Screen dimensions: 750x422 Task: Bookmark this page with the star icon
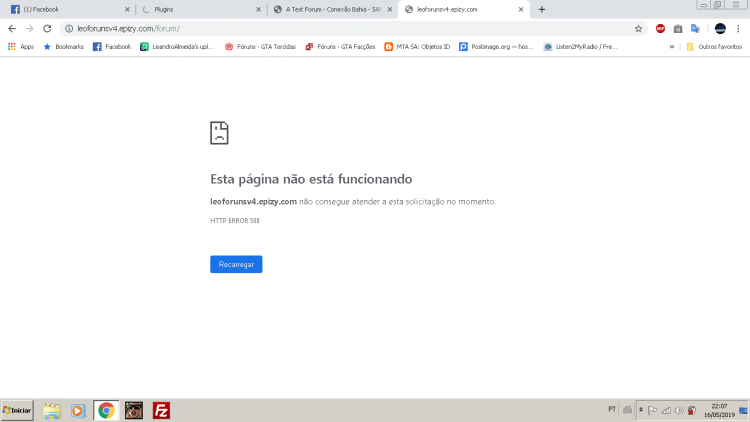(x=638, y=29)
